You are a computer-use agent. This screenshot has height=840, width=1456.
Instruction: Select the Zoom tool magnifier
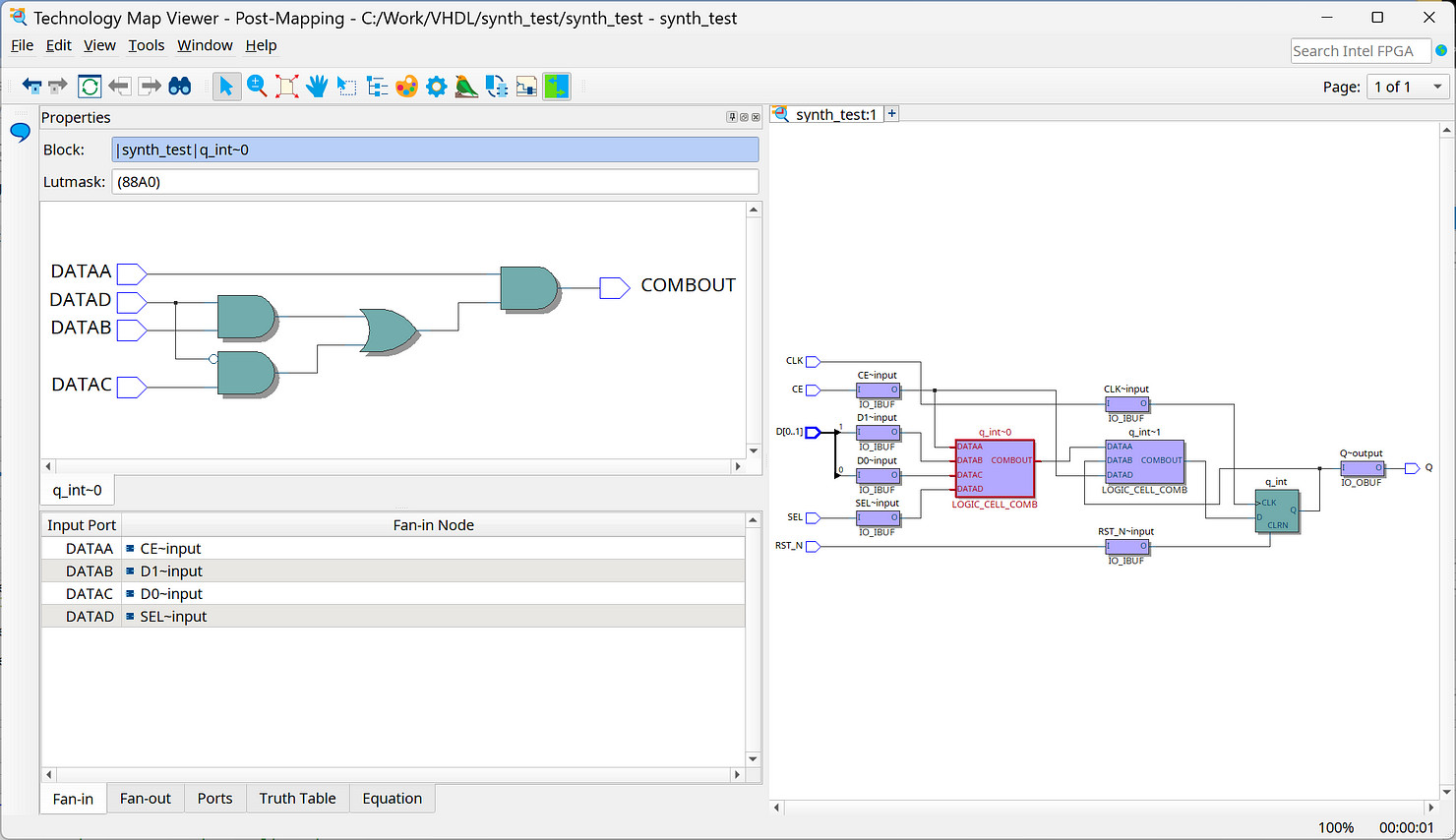point(257,87)
